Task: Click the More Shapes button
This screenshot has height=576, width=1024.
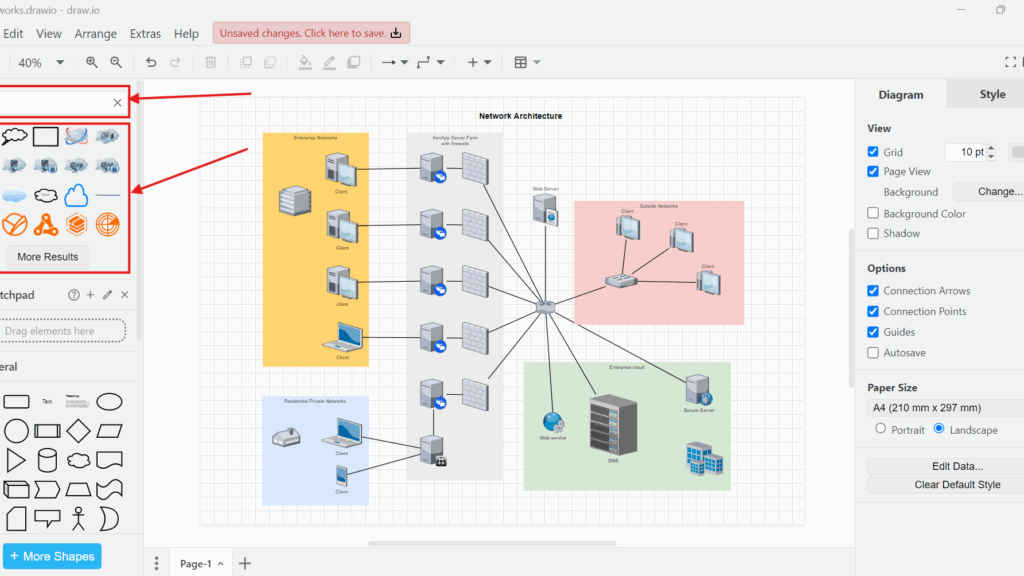Action: point(51,556)
